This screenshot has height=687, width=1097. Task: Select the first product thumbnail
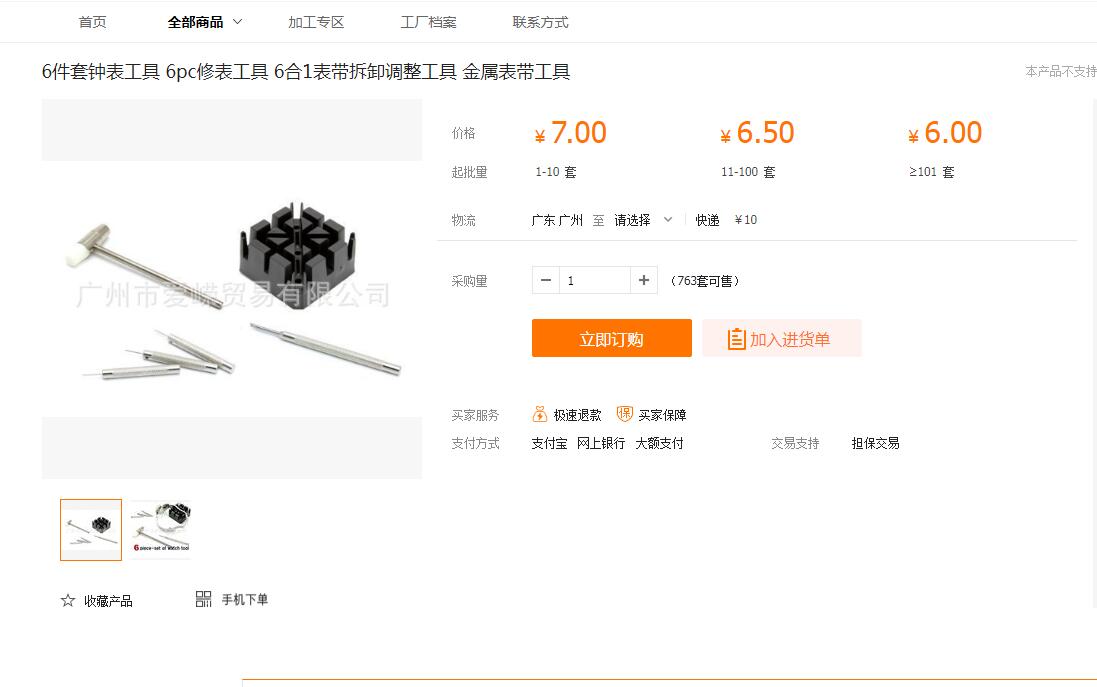(91, 530)
